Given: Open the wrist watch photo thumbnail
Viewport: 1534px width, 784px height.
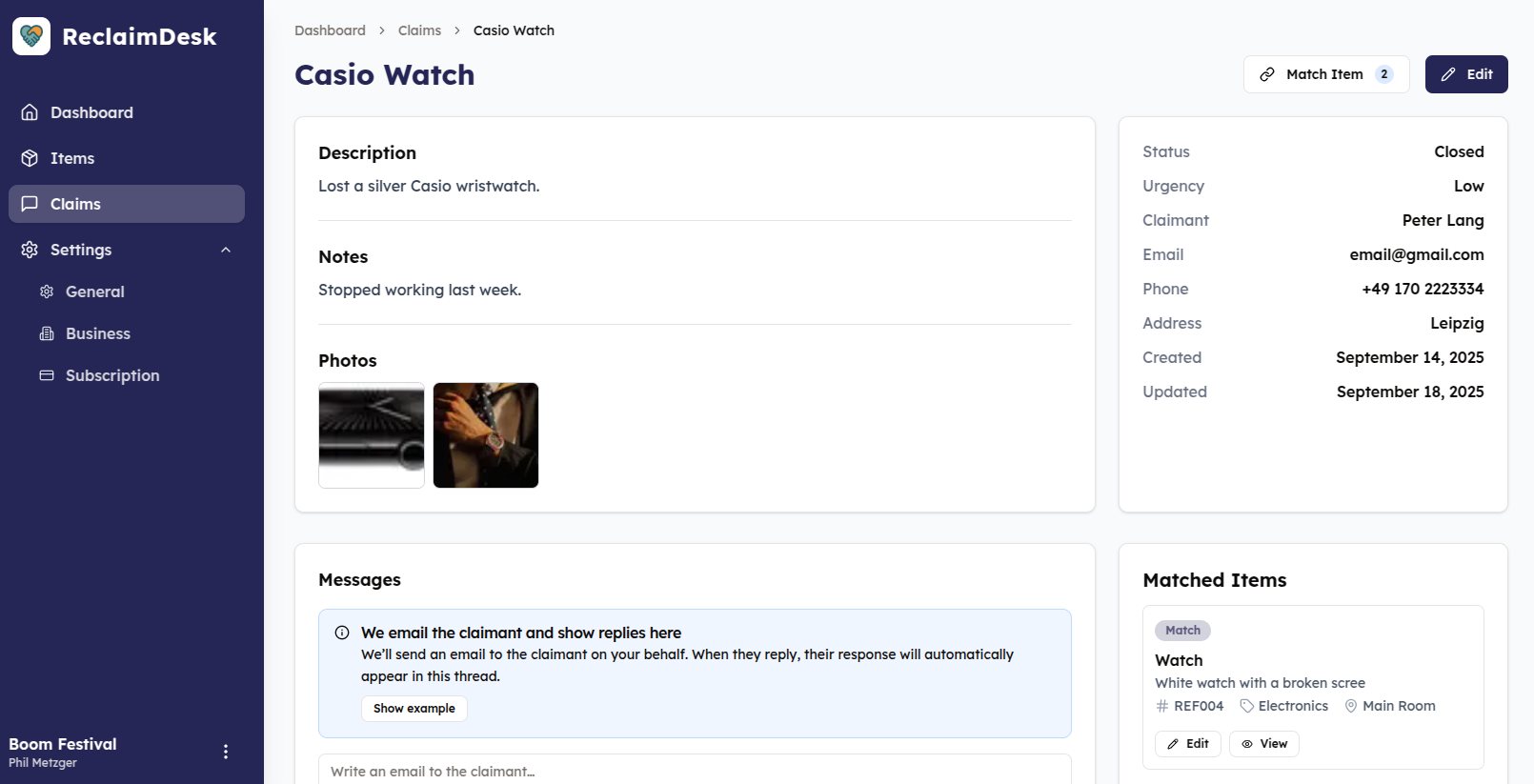Looking at the screenshot, I should (486, 435).
